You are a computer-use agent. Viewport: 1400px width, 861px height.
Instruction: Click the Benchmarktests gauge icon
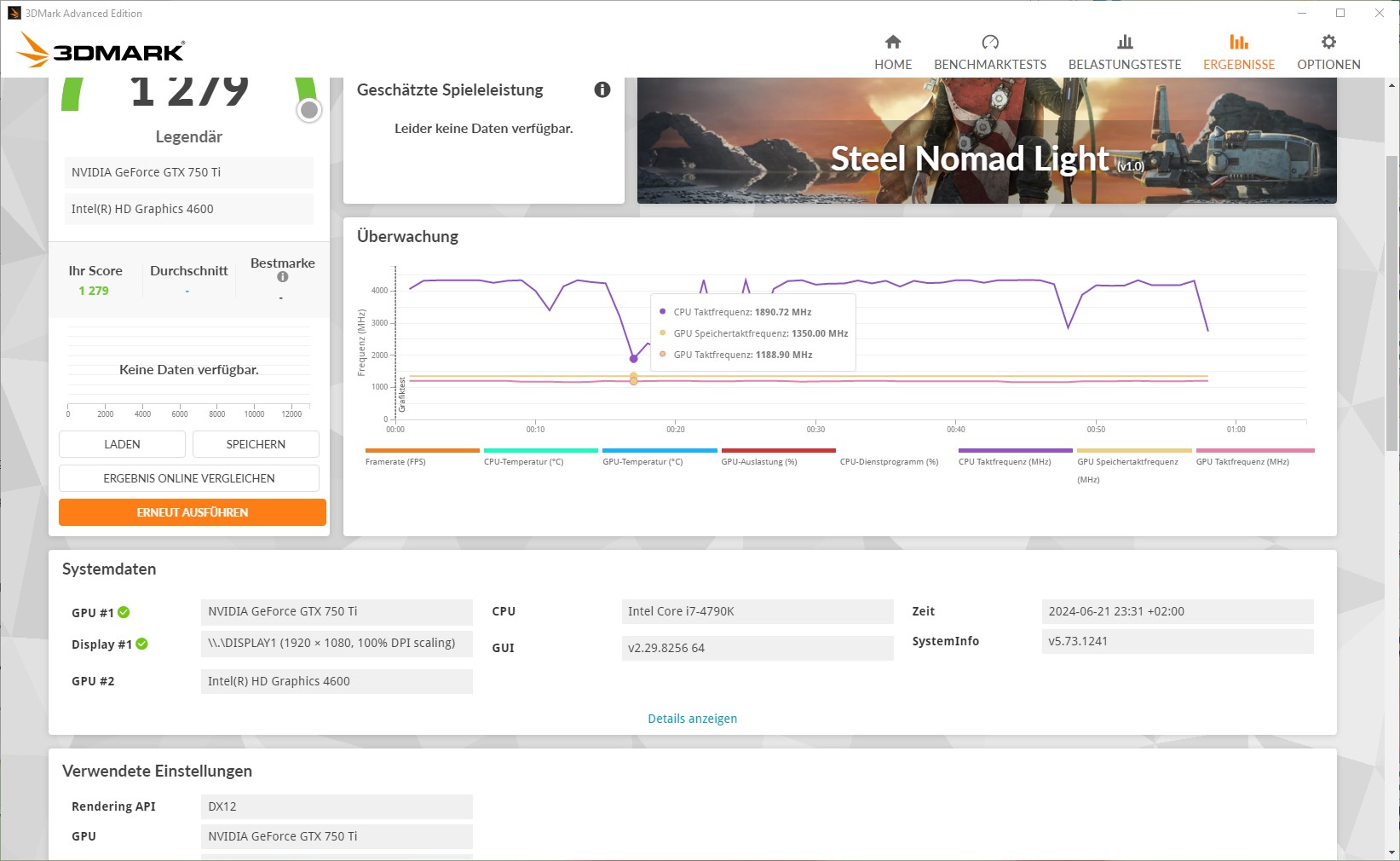tap(990, 42)
